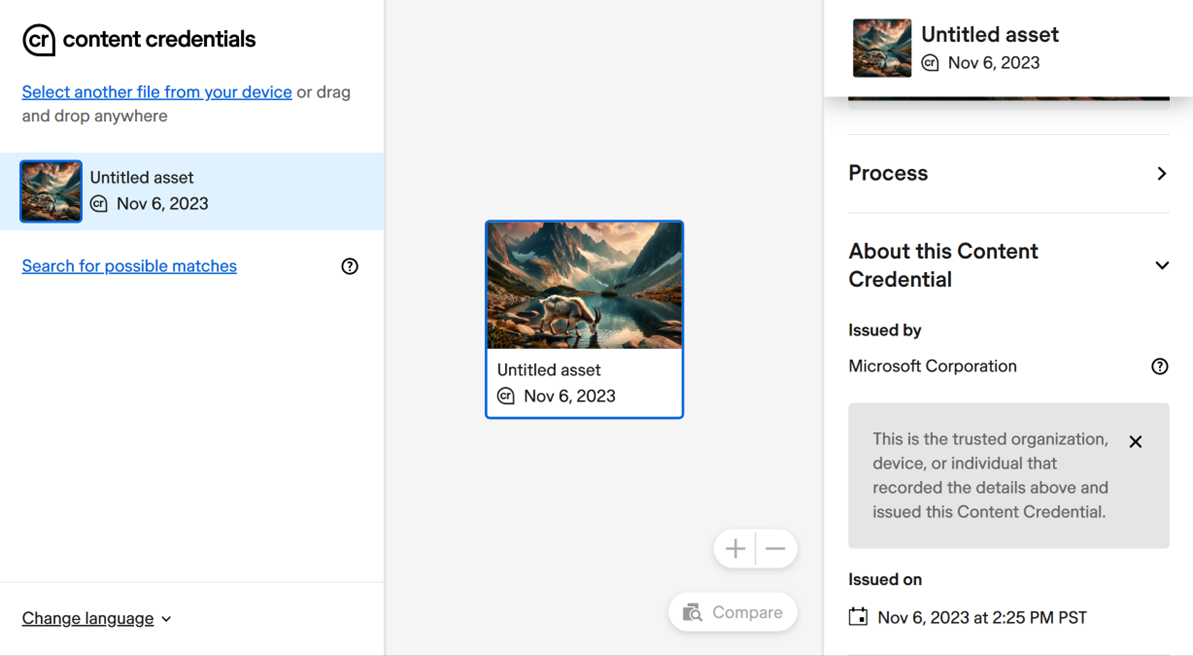Open the Change language dropdown

click(96, 618)
